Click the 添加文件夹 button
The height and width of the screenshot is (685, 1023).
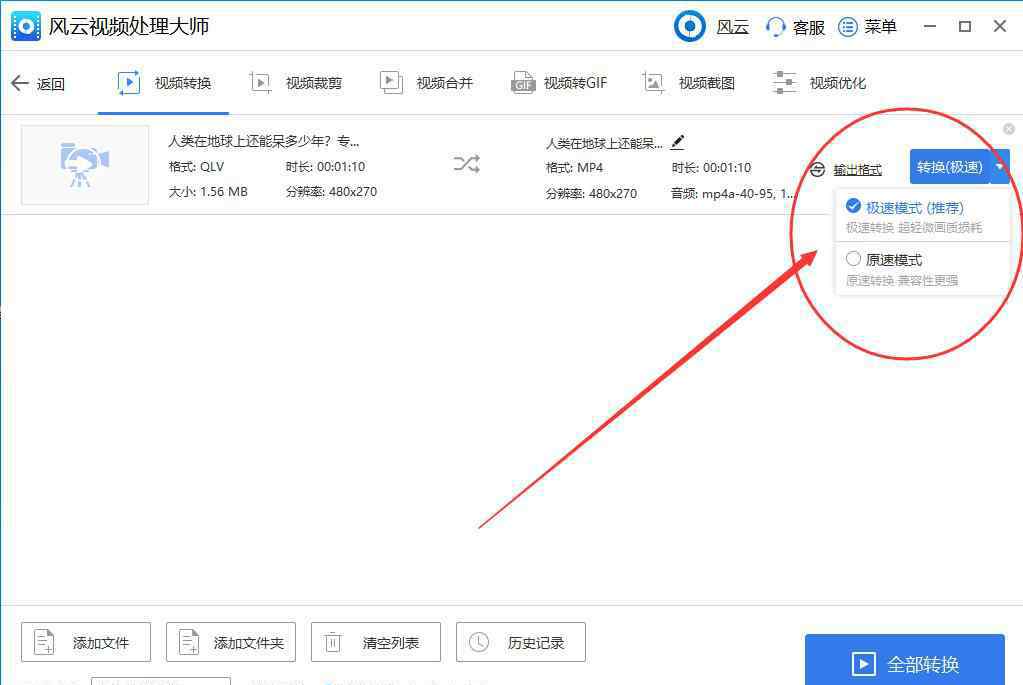pyautogui.click(x=231, y=642)
